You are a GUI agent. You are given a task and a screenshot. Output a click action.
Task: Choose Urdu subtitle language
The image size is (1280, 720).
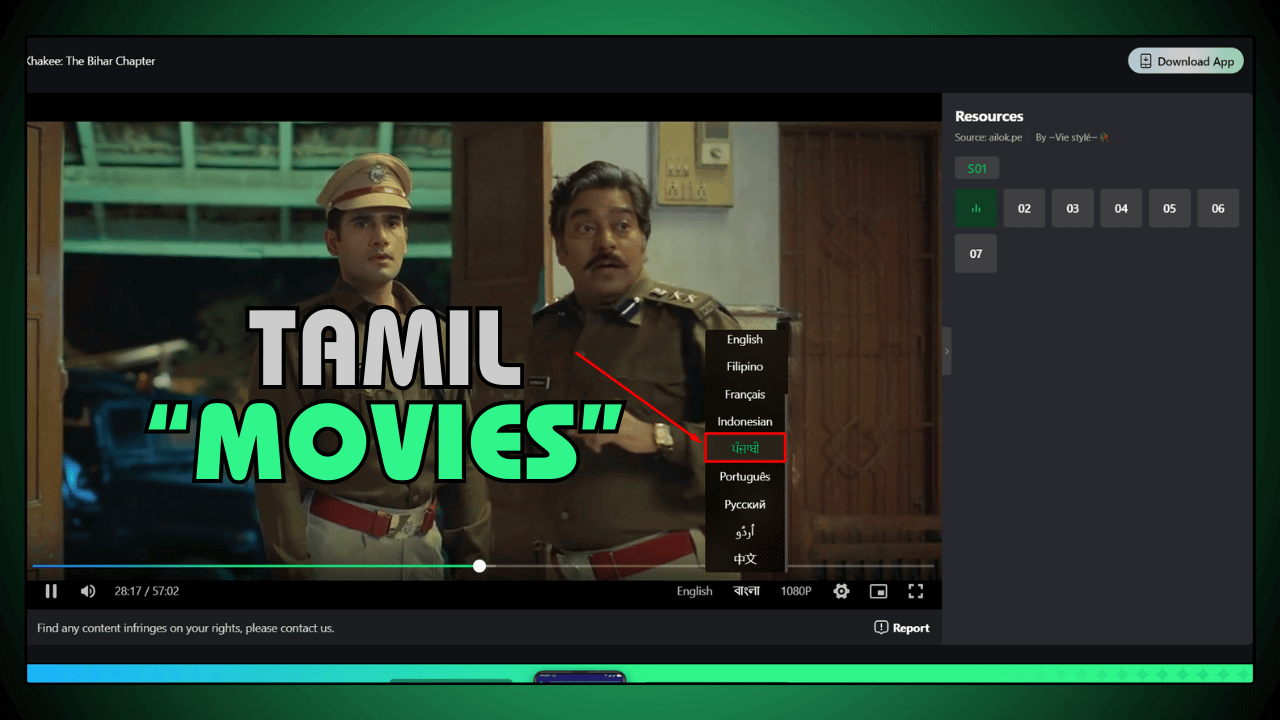pos(745,532)
